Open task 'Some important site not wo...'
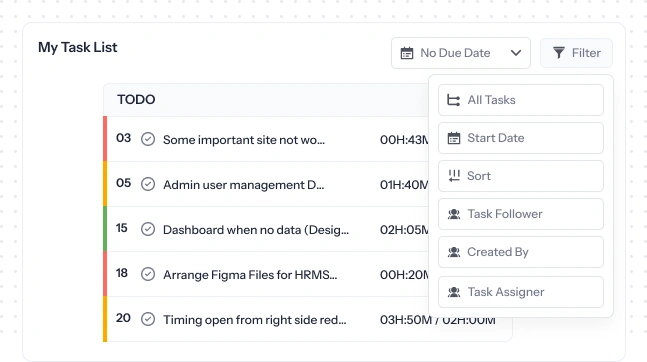This screenshot has width=647, height=362. (x=244, y=140)
